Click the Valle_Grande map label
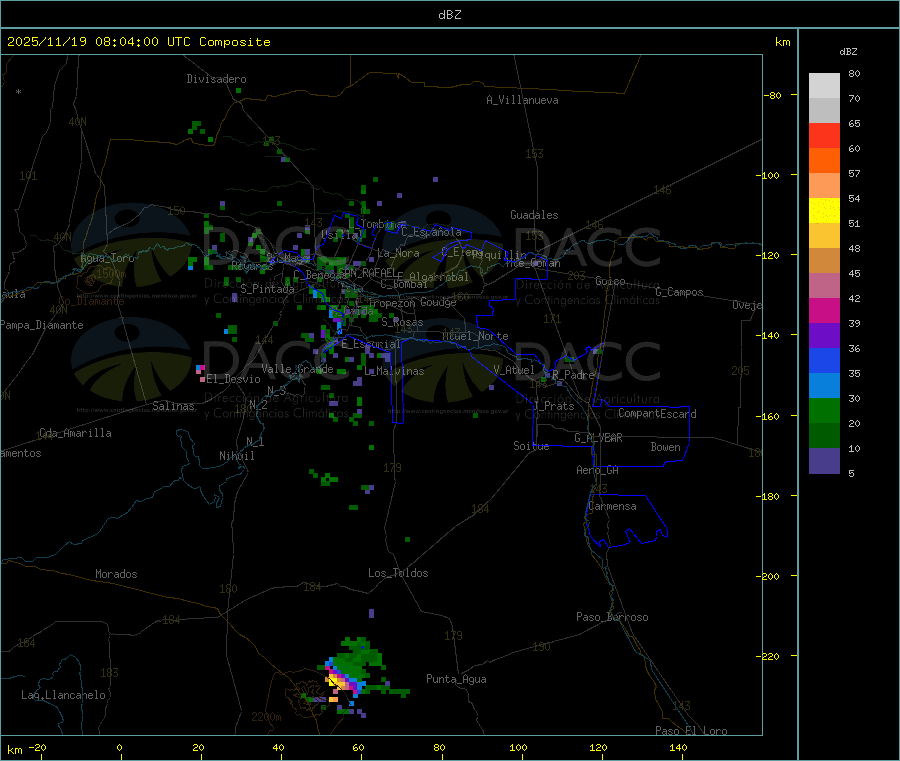The width and height of the screenshot is (900, 761). tap(297, 369)
